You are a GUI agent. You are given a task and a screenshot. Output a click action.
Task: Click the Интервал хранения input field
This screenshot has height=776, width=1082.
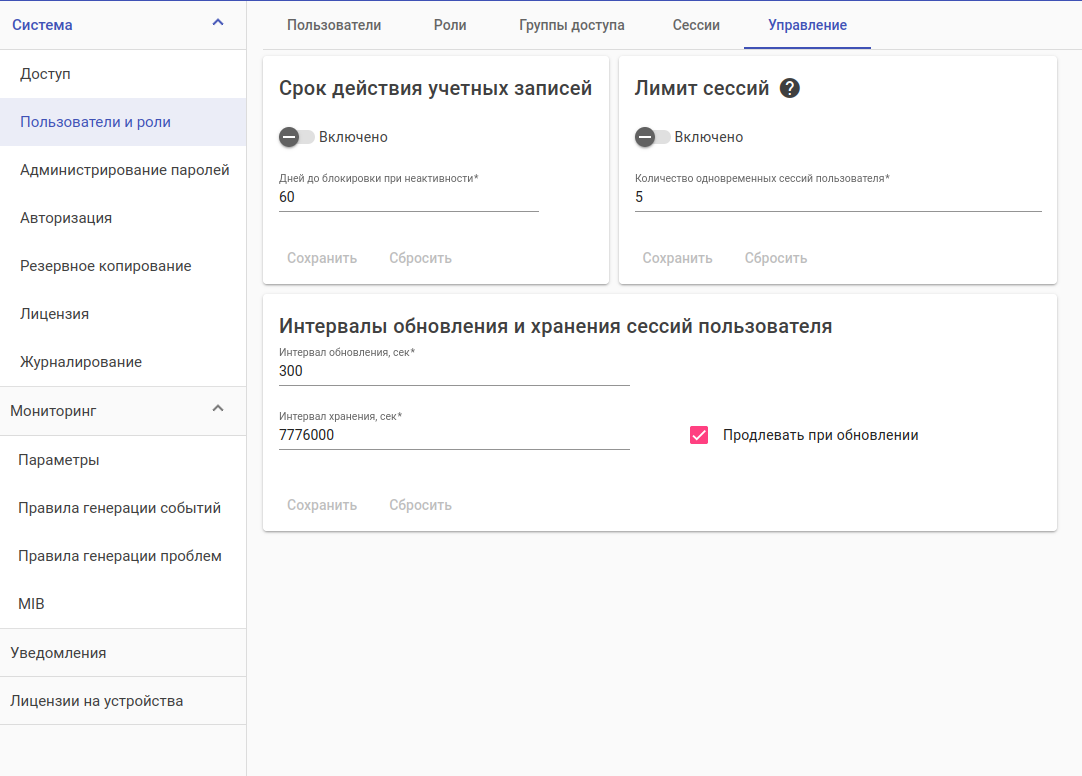coord(453,435)
